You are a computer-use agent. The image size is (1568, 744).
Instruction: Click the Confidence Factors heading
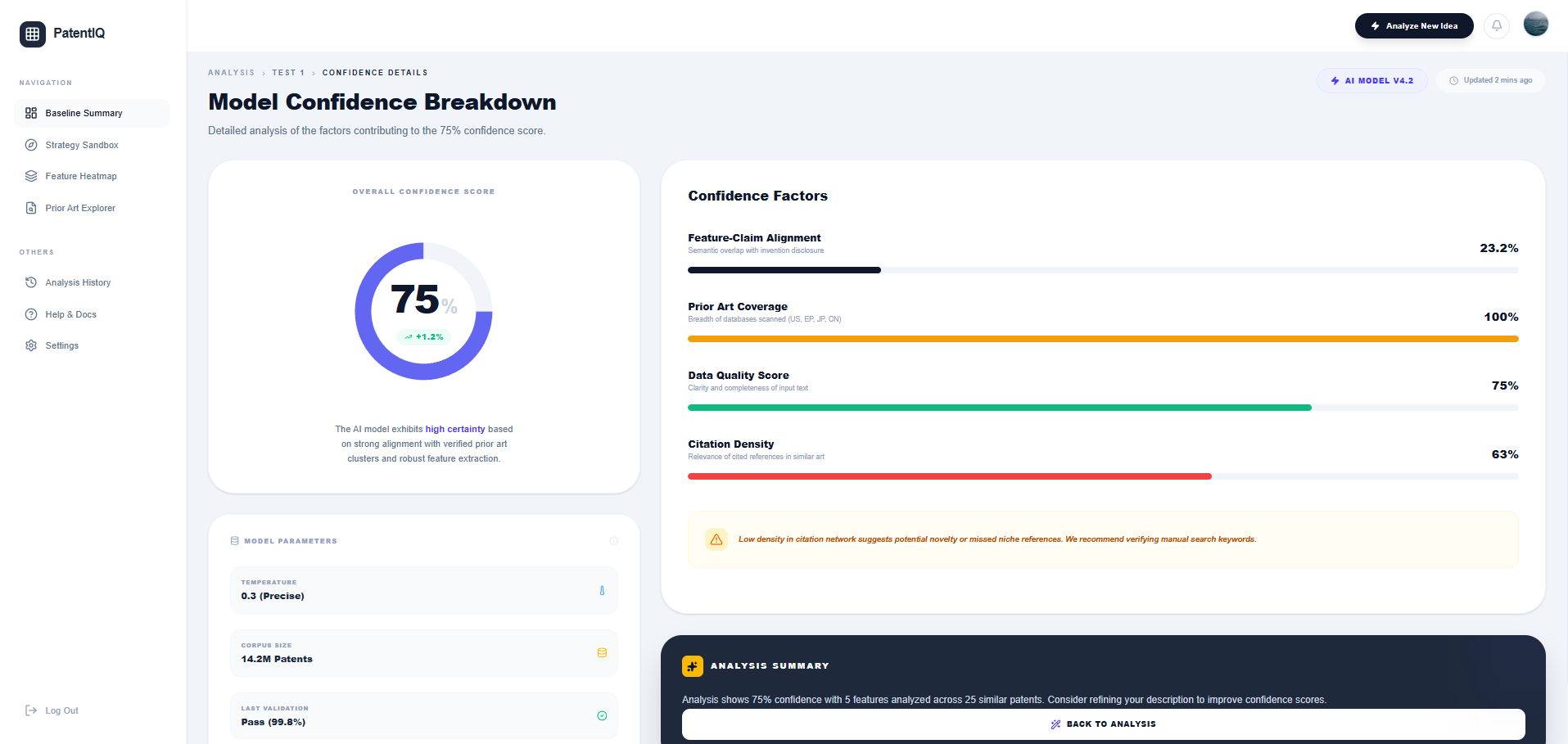[x=757, y=196]
